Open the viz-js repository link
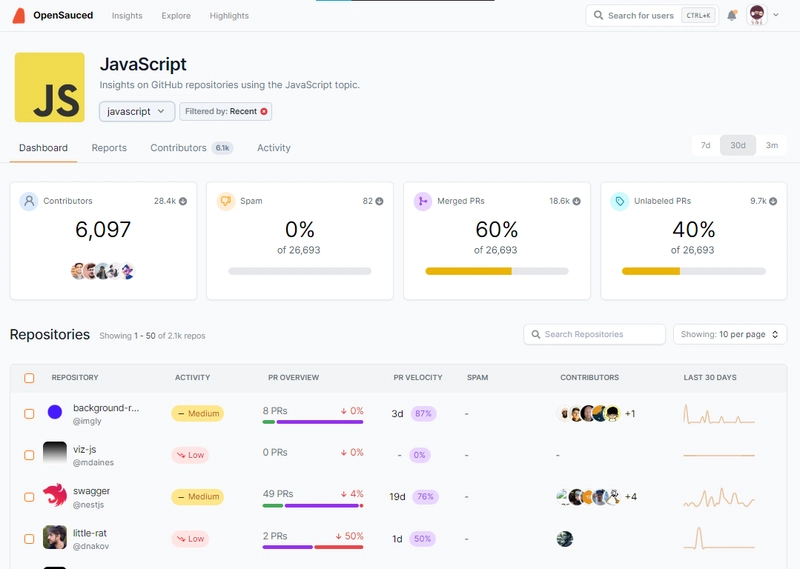 tap(85, 449)
